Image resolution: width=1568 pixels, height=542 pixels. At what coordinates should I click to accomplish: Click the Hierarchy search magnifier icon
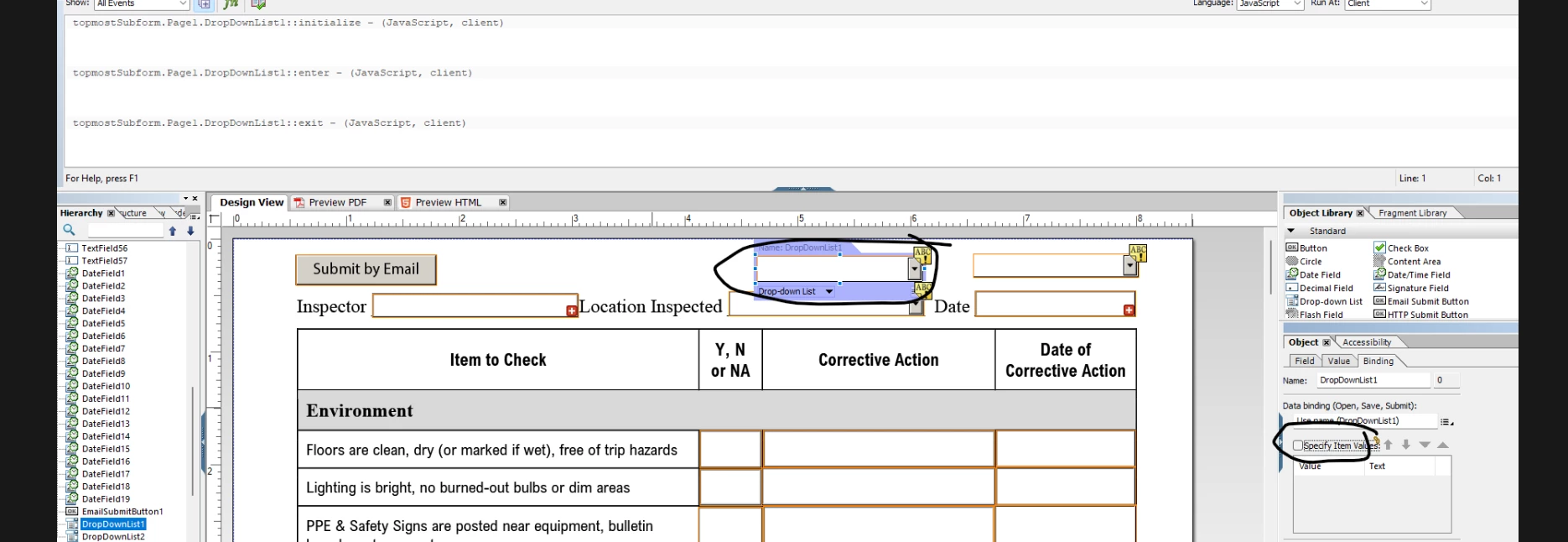pyautogui.click(x=69, y=230)
